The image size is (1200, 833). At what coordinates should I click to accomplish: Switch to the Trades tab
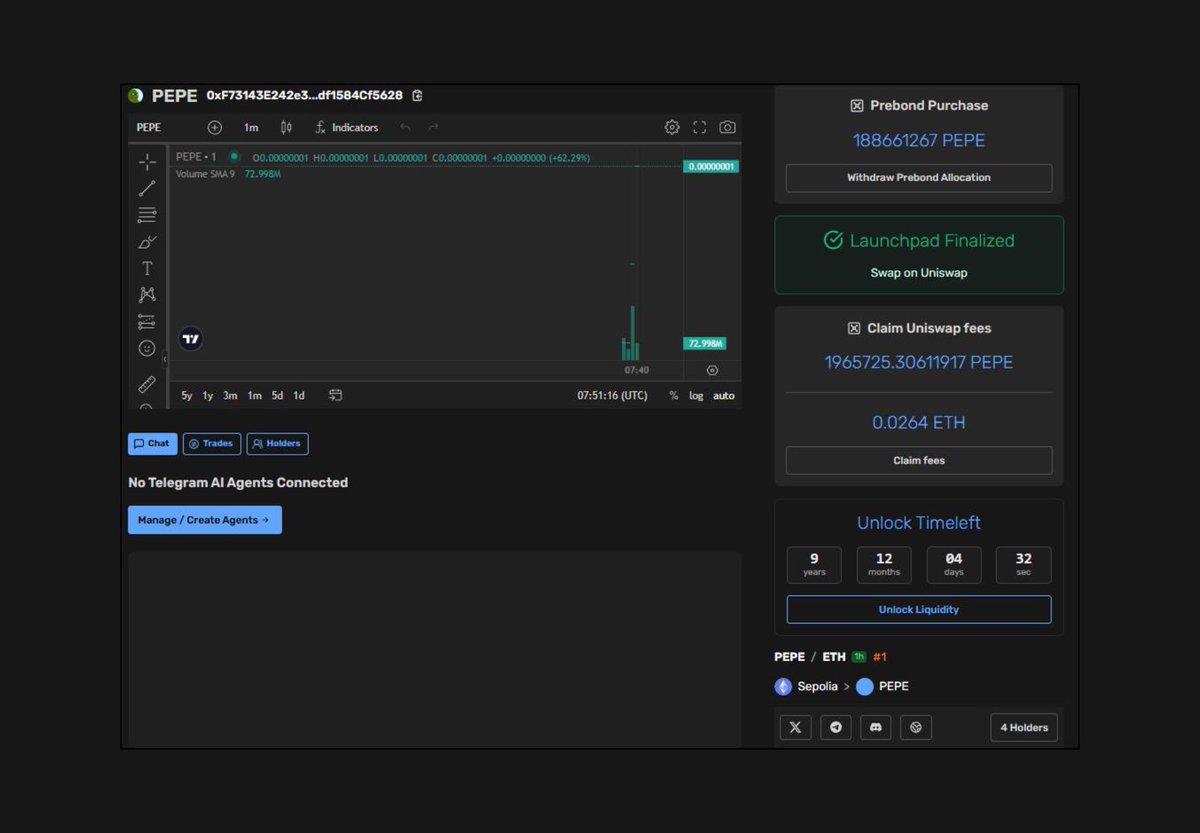pos(212,444)
